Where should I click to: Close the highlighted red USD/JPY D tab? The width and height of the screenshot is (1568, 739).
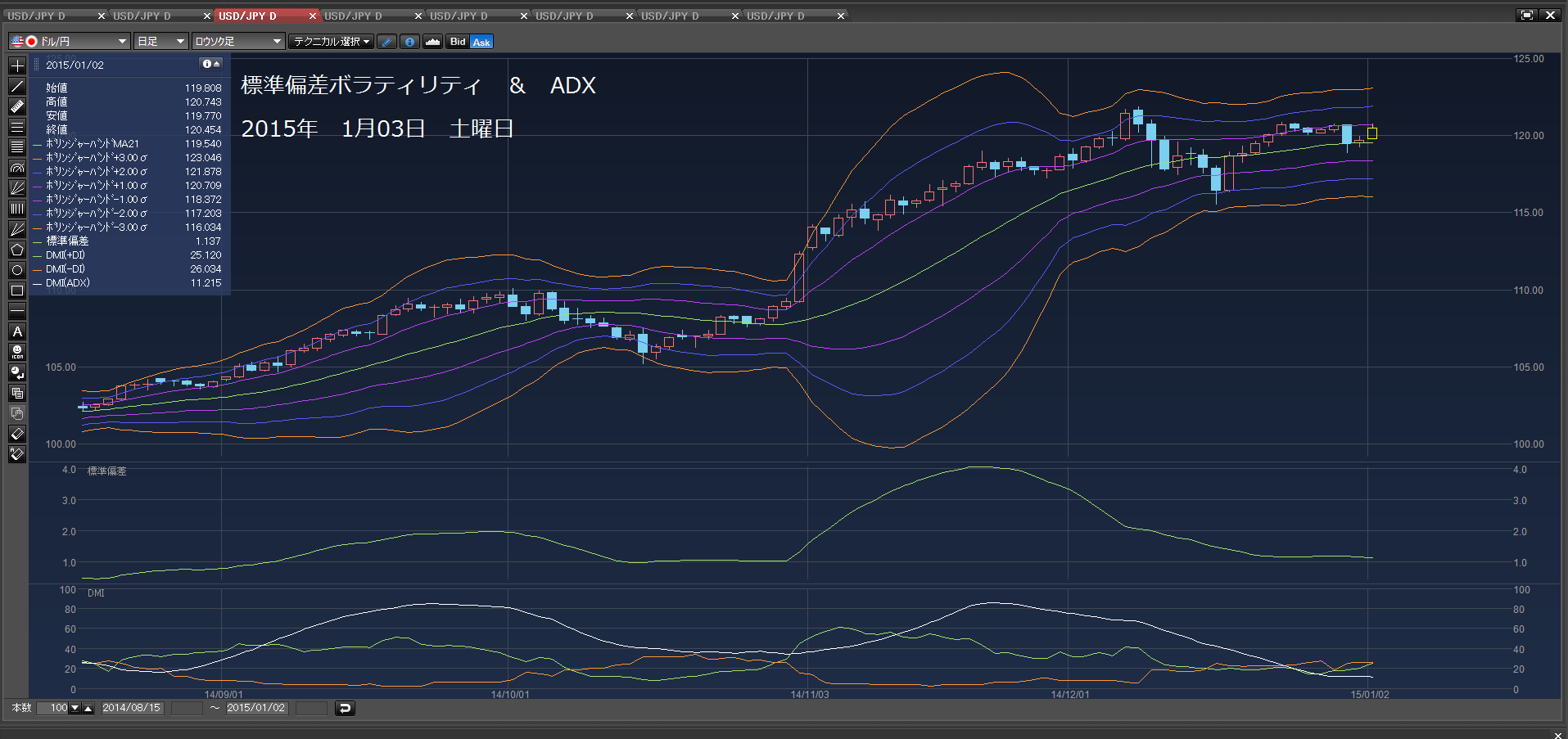[x=313, y=16]
